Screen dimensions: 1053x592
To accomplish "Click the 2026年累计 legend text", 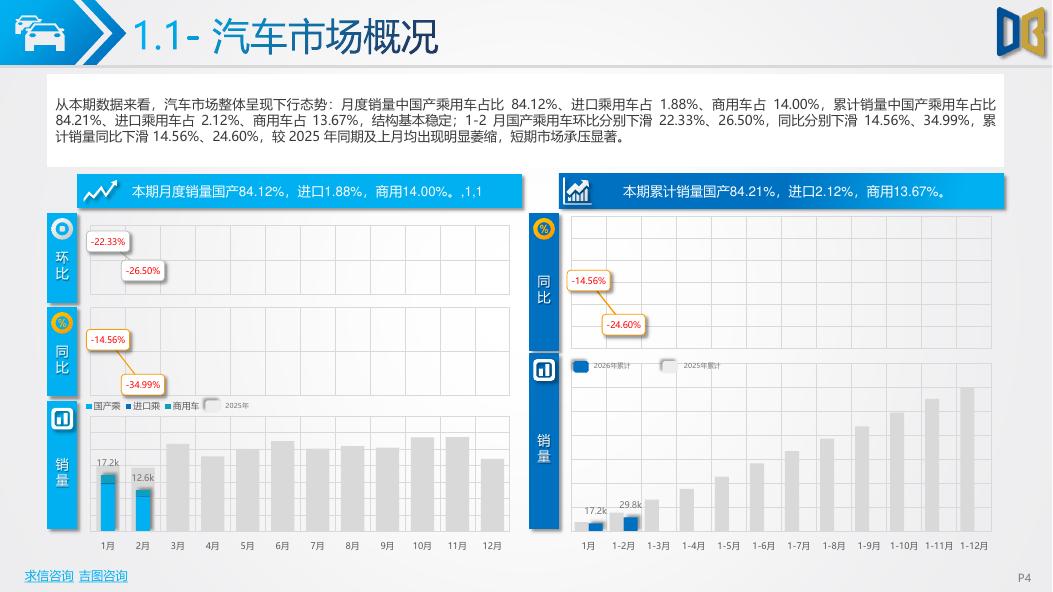I will click(612, 366).
